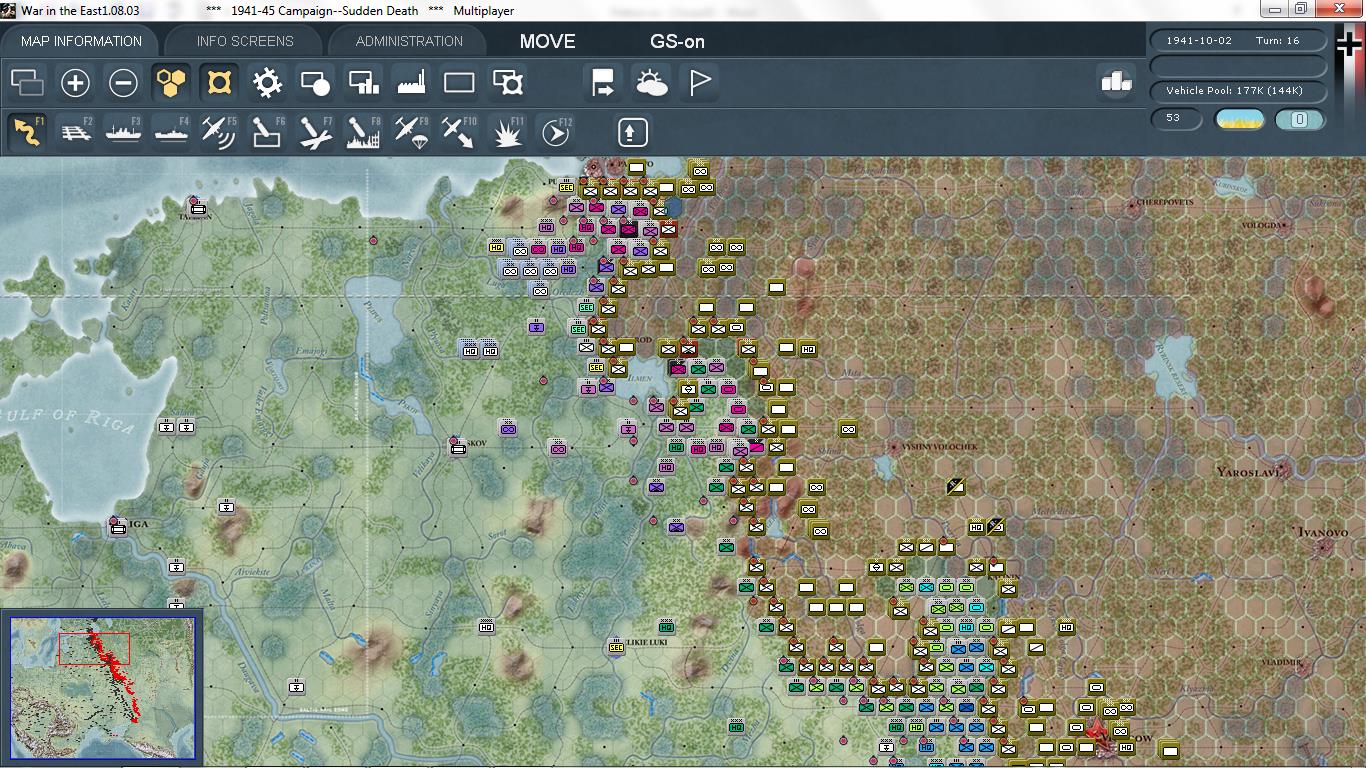Toggle the rectangle-with-gear overlay button
This screenshot has height=768, width=1366.
click(x=508, y=82)
